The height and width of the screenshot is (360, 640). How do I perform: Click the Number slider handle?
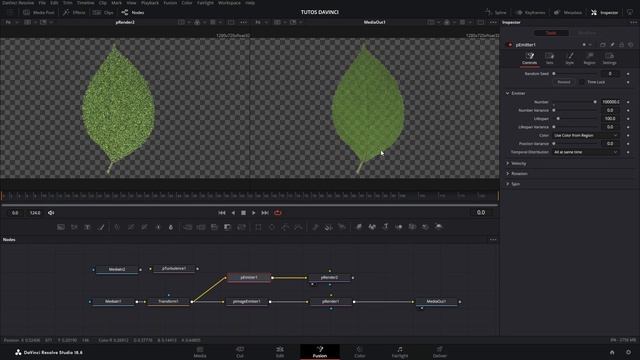pos(595,102)
